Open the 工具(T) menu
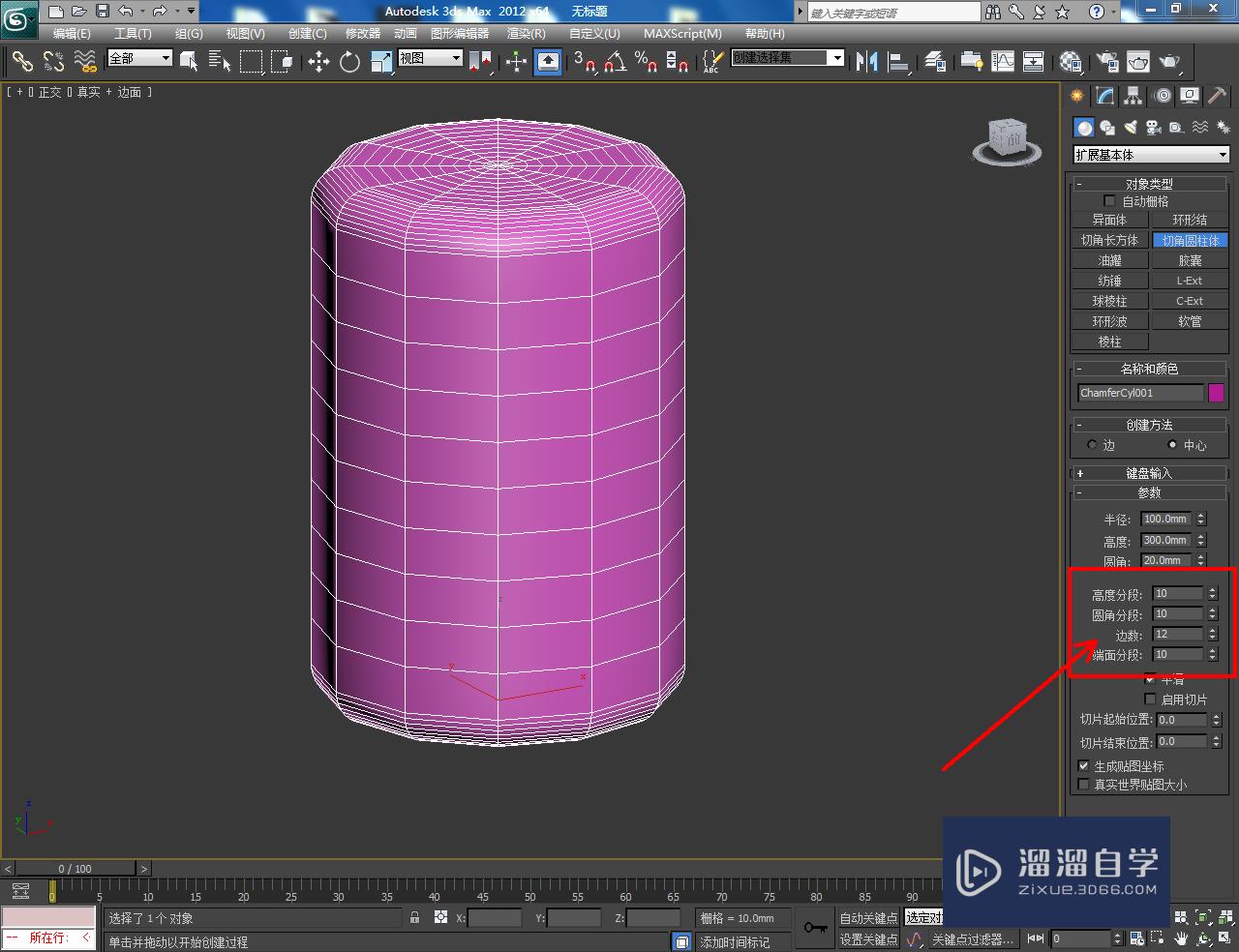 pyautogui.click(x=133, y=33)
